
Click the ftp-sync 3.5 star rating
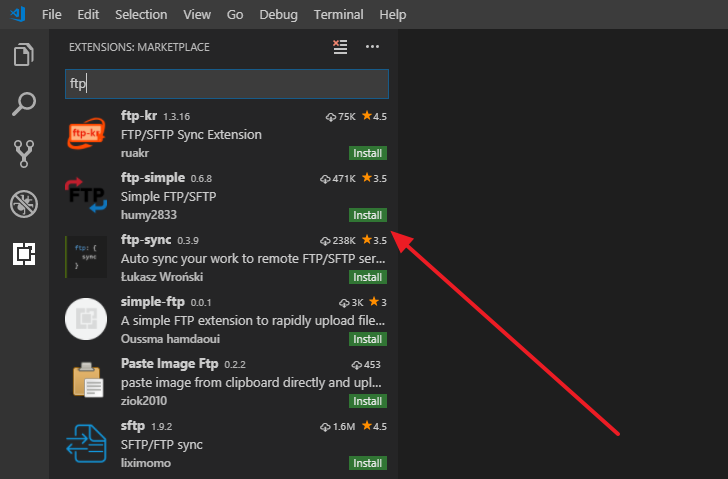coord(374,240)
